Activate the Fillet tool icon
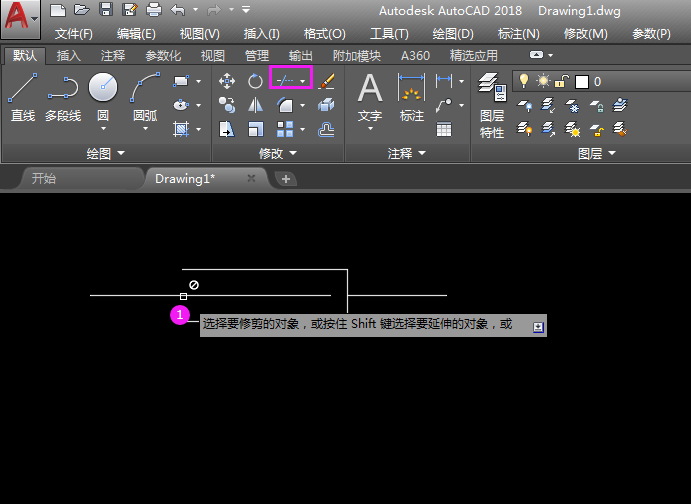 click(285, 105)
